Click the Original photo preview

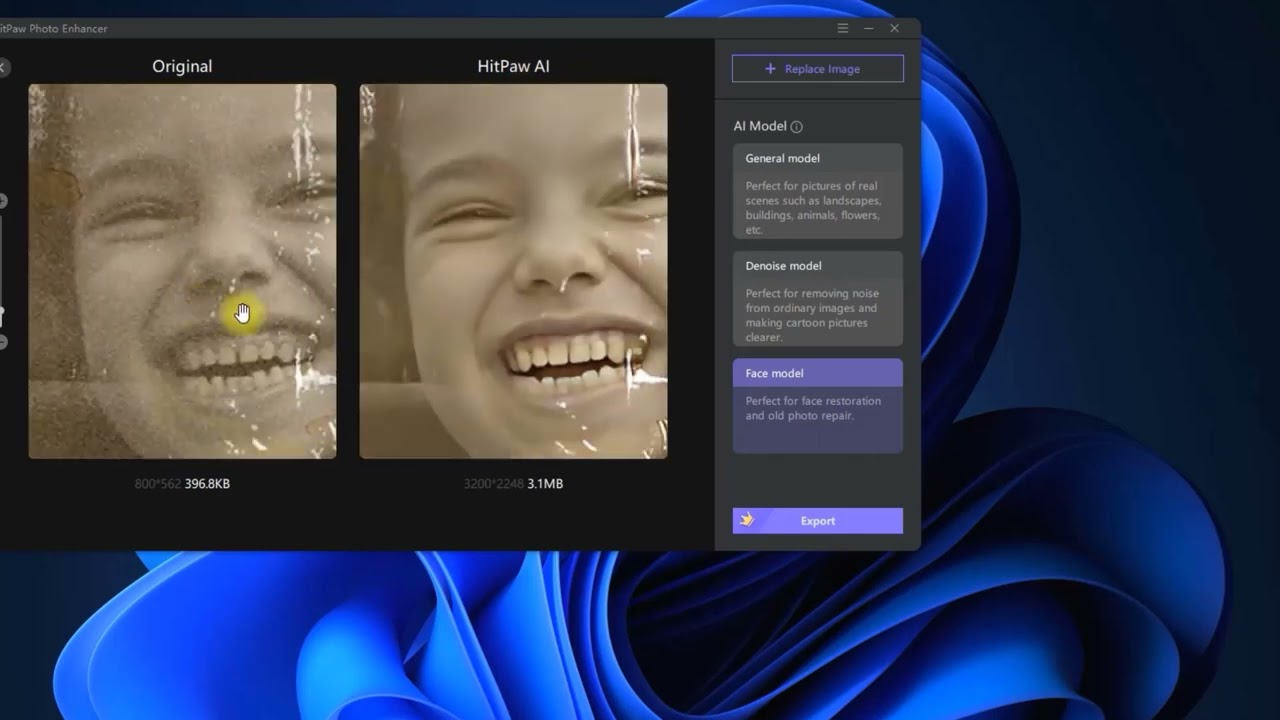(182, 271)
